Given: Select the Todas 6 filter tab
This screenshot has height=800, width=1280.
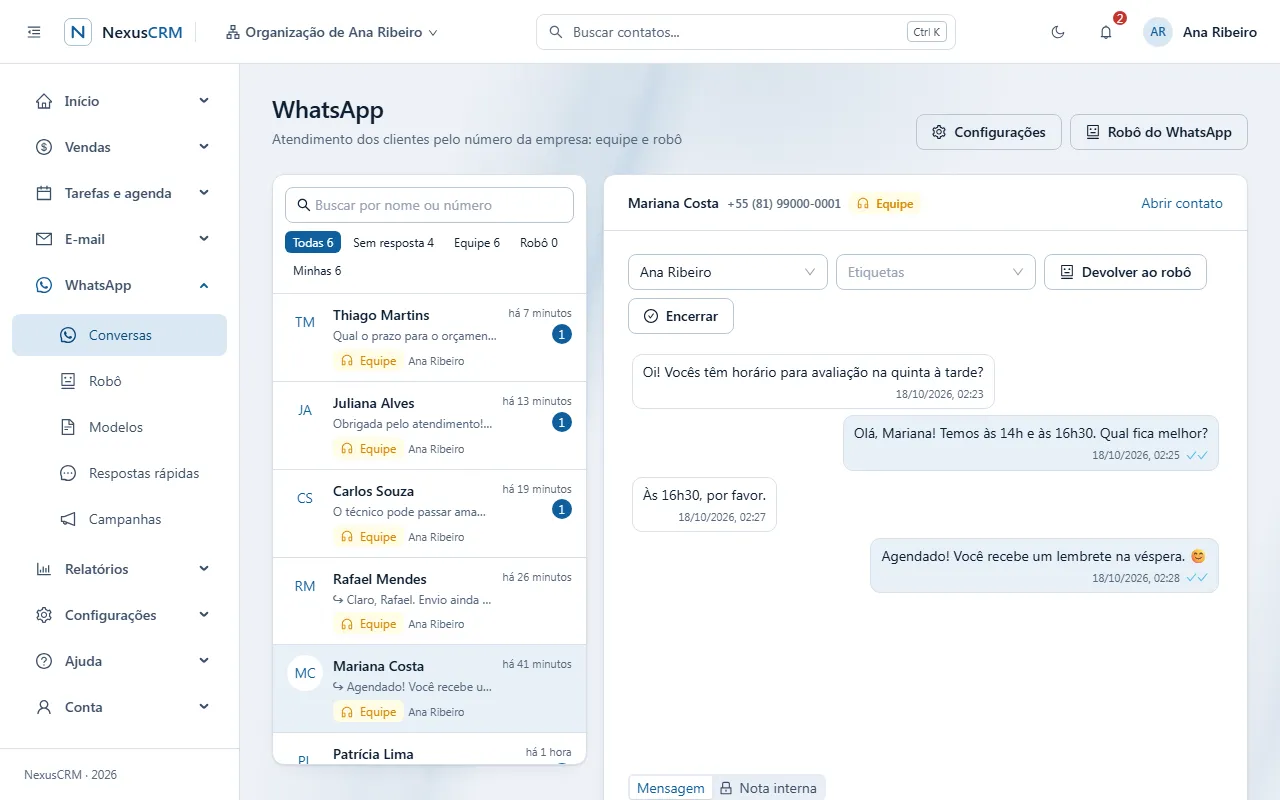Looking at the screenshot, I should (313, 243).
